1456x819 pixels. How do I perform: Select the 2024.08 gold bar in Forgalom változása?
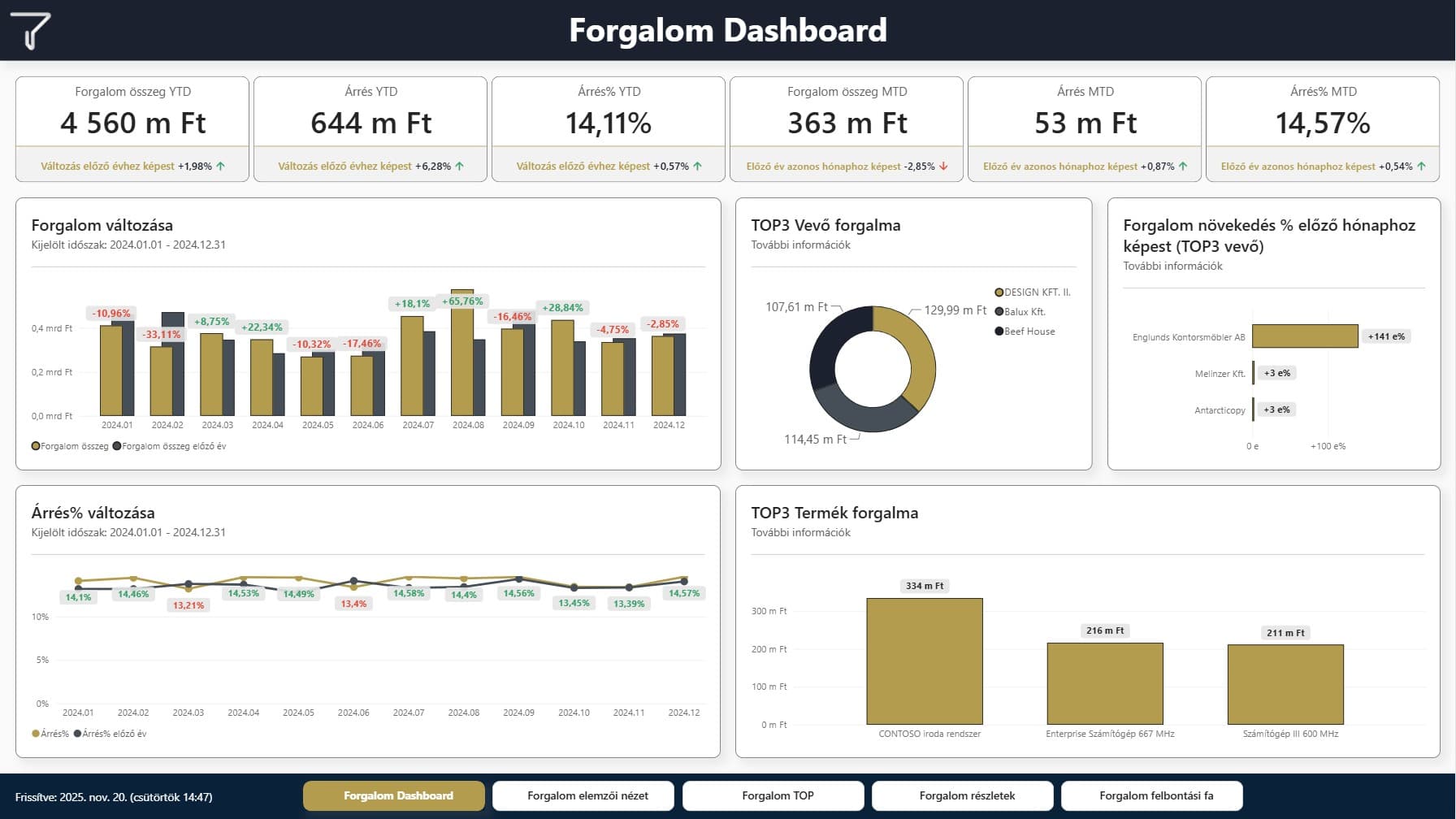(461, 353)
